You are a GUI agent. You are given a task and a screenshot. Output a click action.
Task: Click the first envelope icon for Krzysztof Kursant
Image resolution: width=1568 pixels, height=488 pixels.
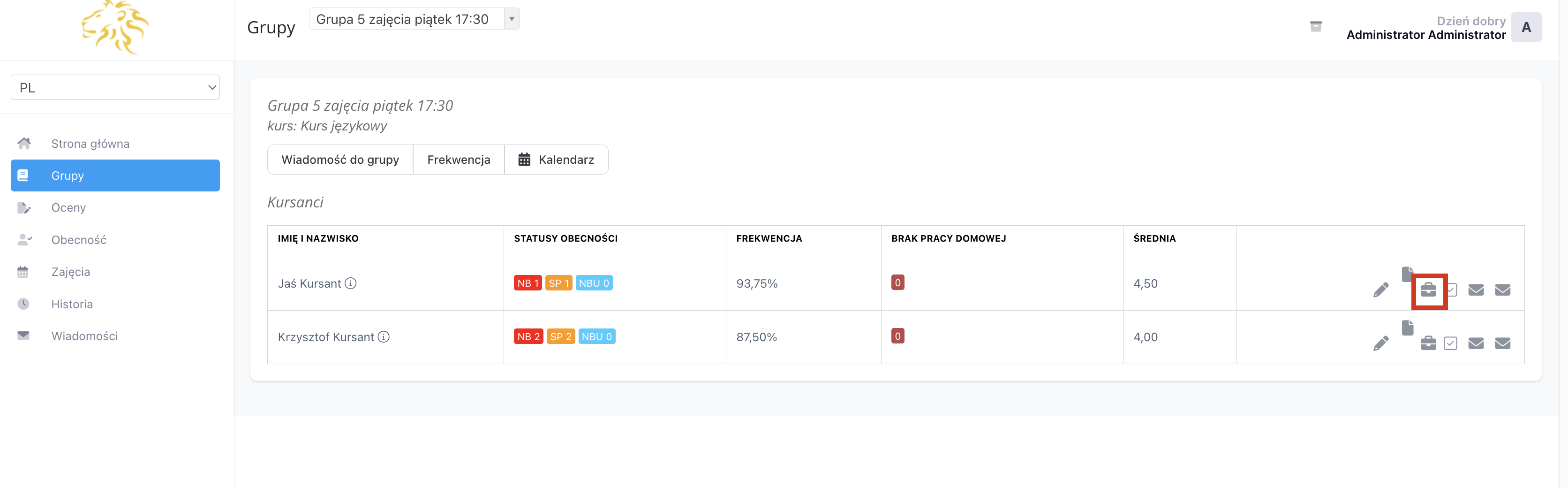click(x=1476, y=343)
